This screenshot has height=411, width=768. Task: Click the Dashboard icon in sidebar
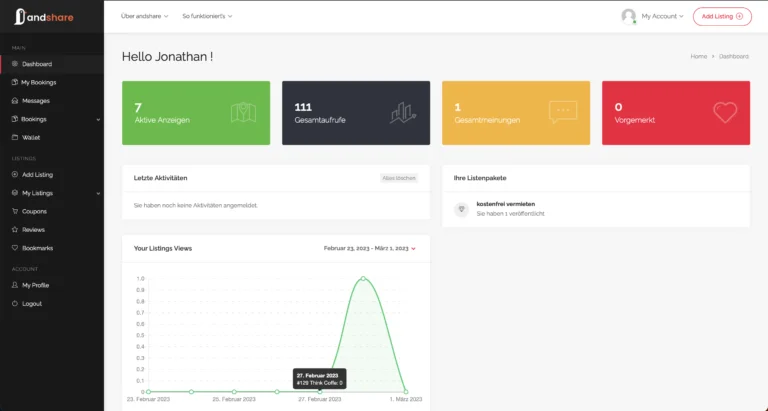[x=14, y=64]
